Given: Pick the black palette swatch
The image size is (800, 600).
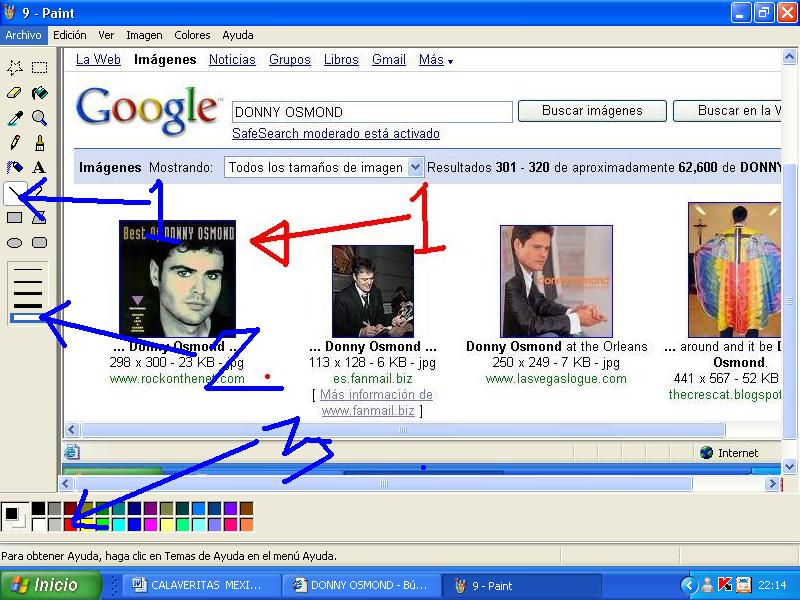Looking at the screenshot, I should [x=38, y=508].
